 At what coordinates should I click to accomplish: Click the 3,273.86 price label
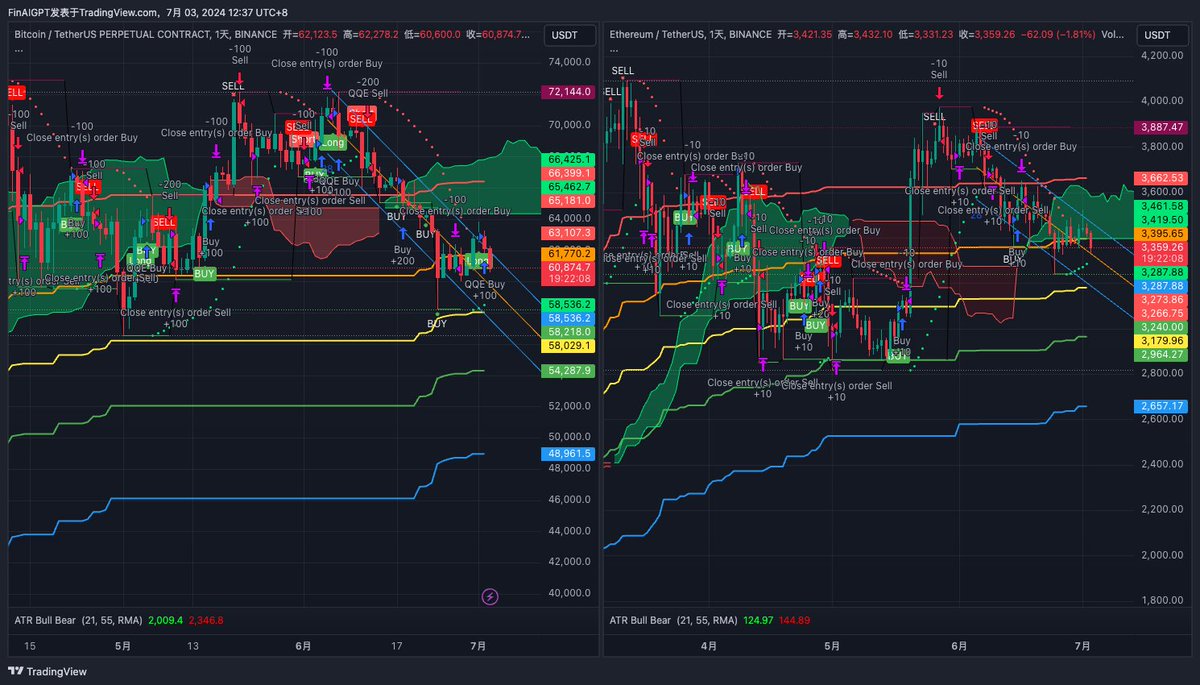(1160, 299)
